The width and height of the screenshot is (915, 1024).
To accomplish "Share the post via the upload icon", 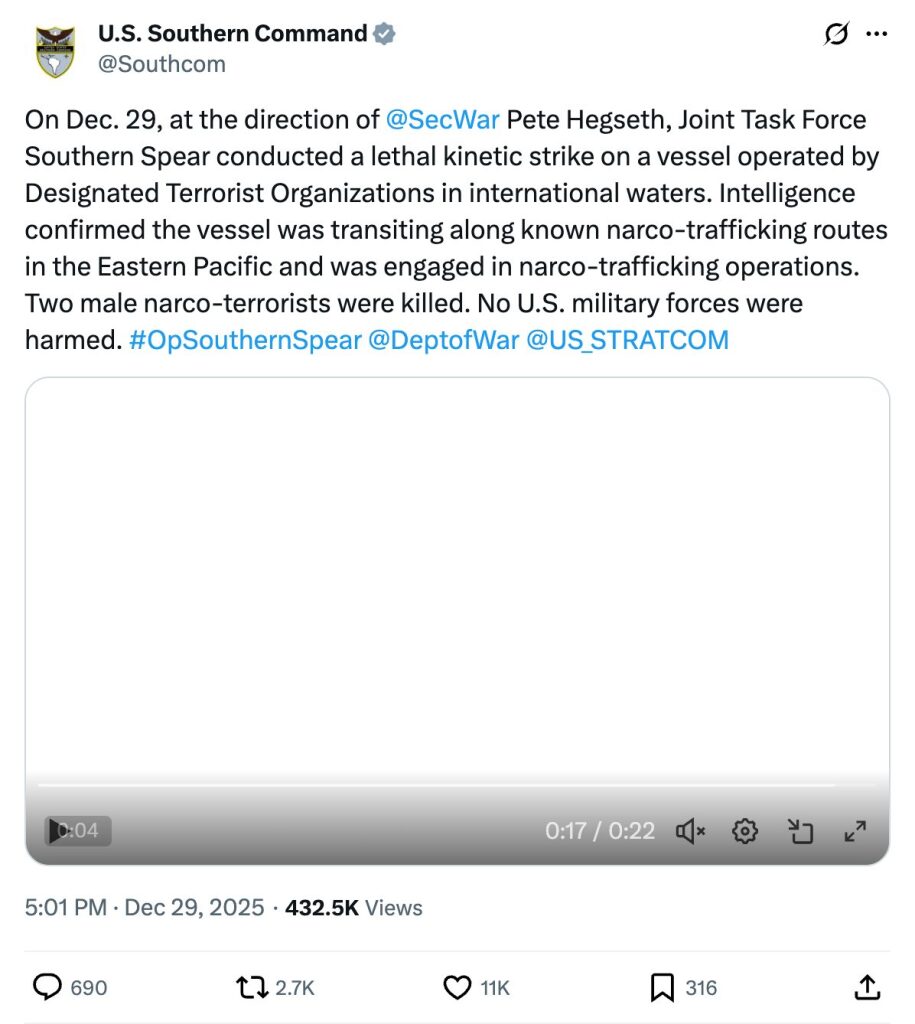I will pyautogui.click(x=868, y=988).
